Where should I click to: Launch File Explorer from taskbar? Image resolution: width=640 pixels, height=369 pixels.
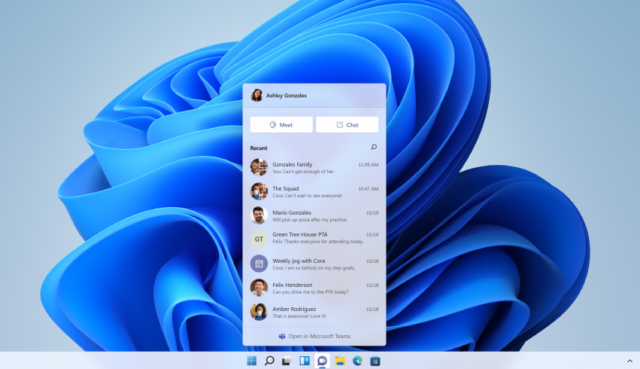340,361
